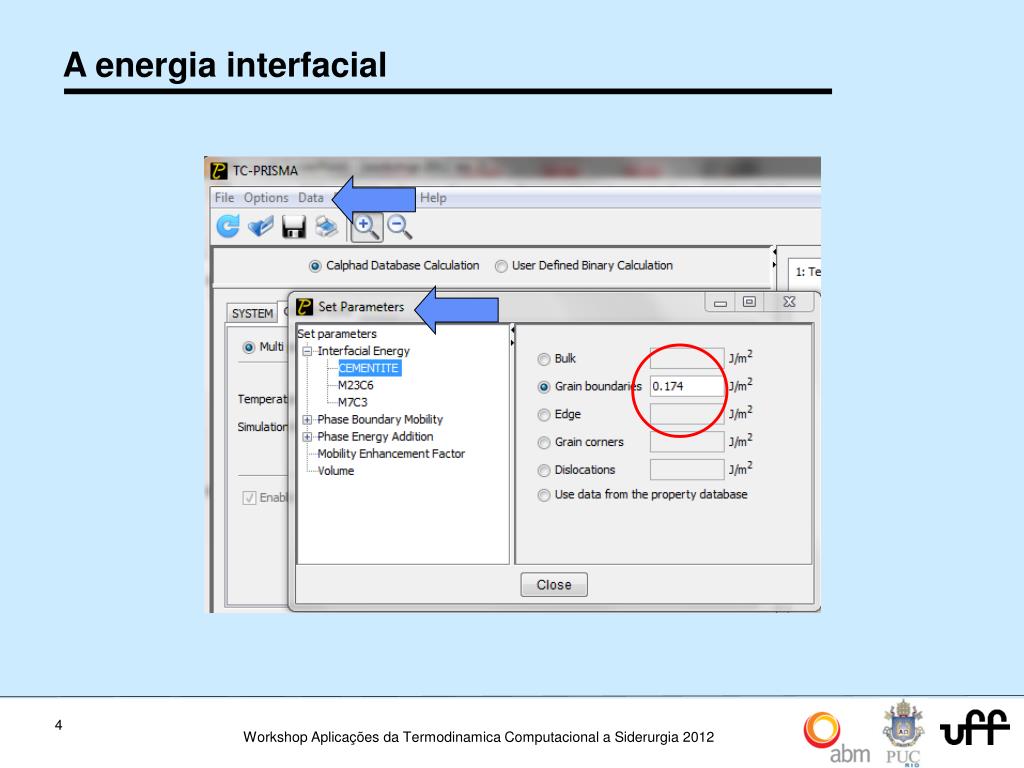Toggle the Enable checkbox behind the dialog
Screen dimensions: 1024x768
coord(249,498)
